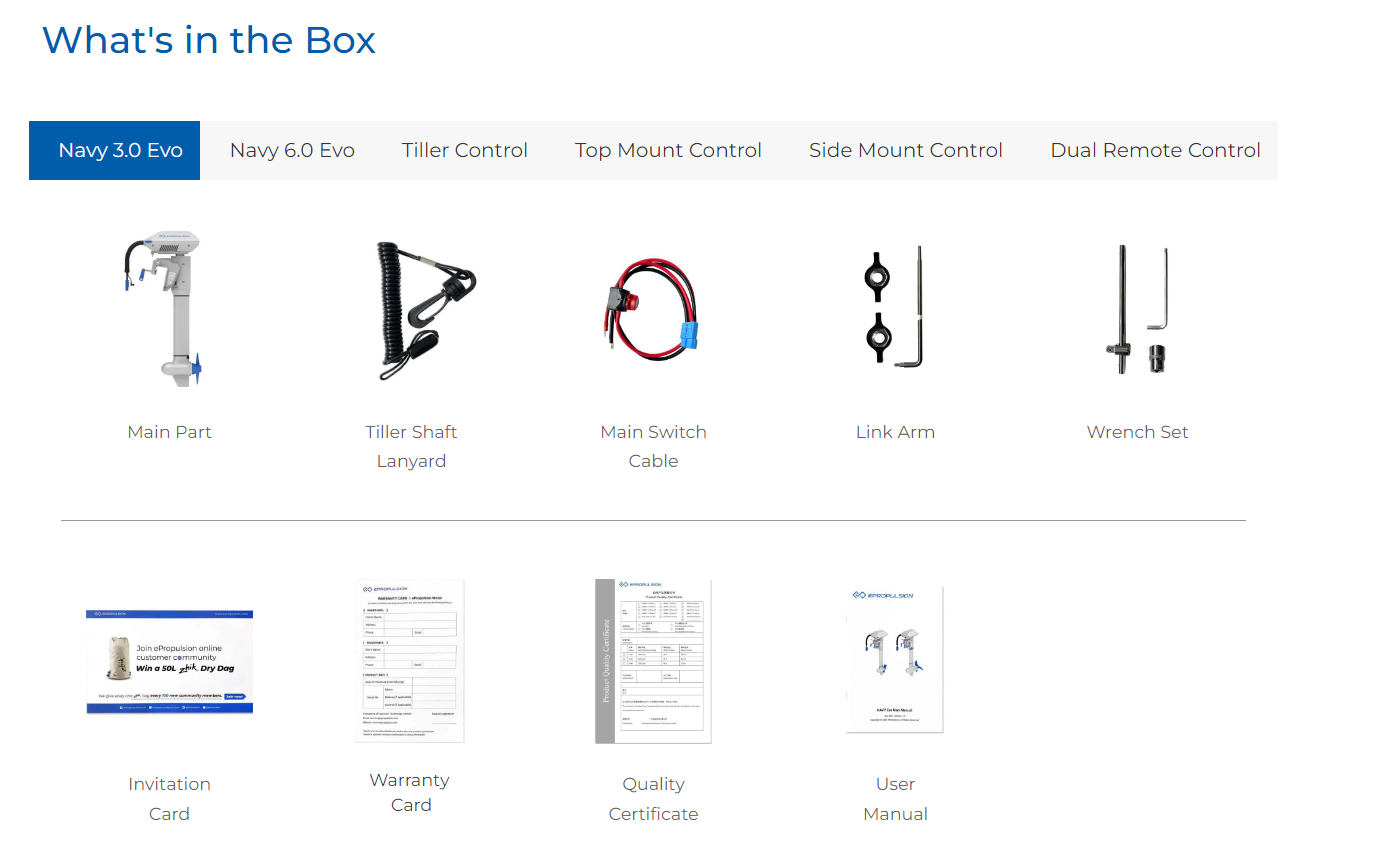
Task: Open the Tiller Control tab
Action: (x=465, y=151)
